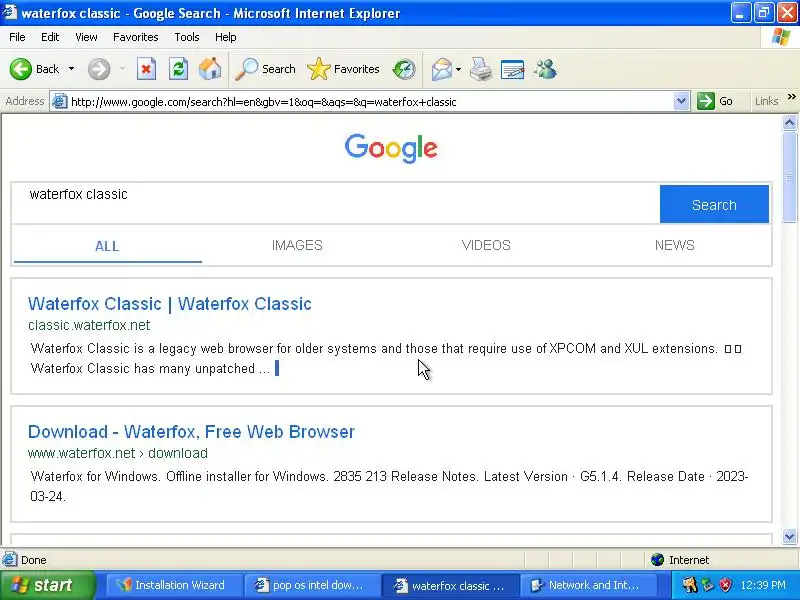Go back with the green Back arrow
This screenshot has height=600, width=800.
click(35, 69)
